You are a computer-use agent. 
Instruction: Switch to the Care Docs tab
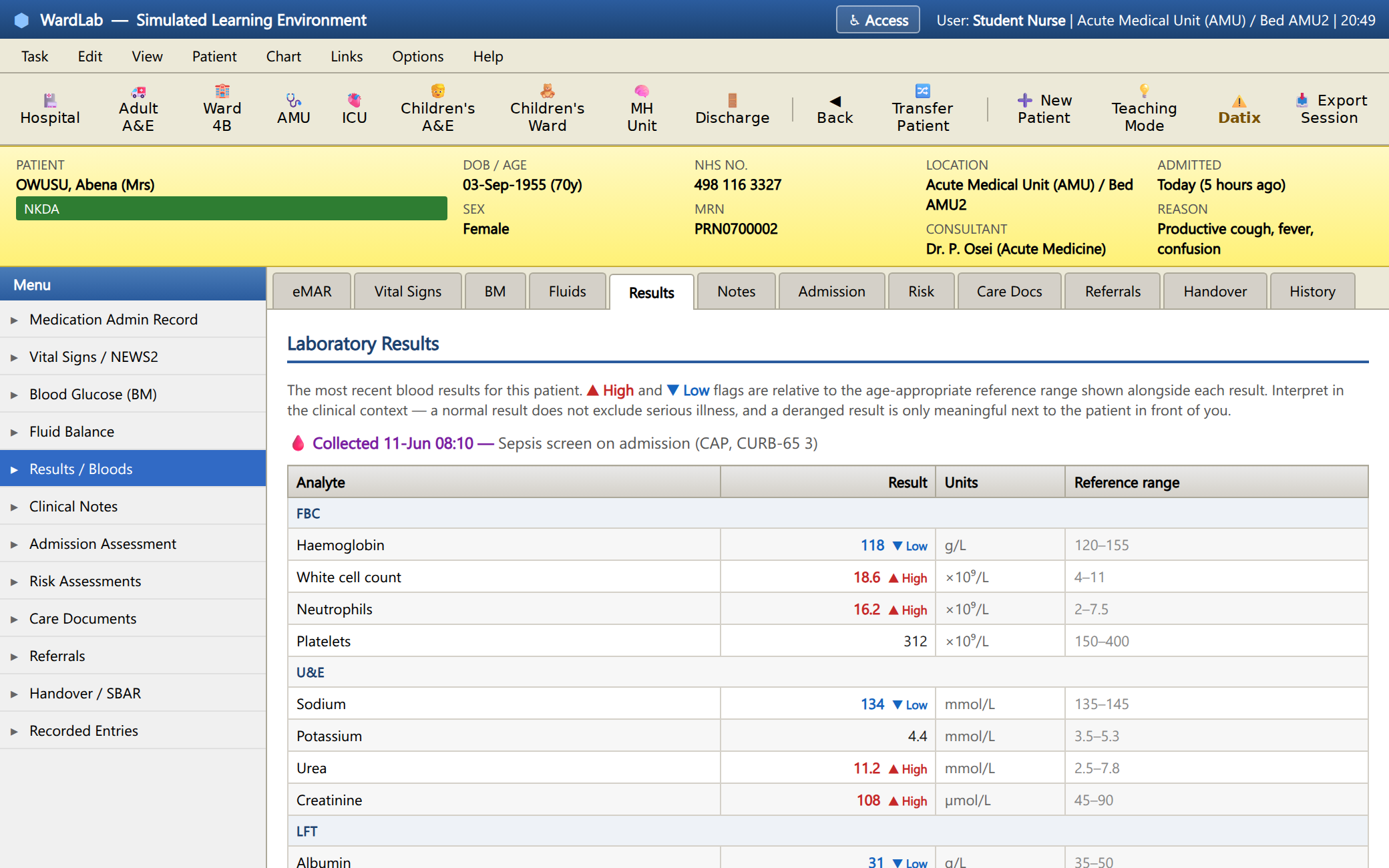[1009, 292]
